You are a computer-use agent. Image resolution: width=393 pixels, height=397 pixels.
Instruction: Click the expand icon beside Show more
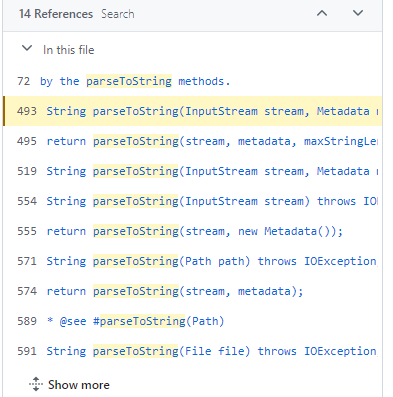pos(36,384)
